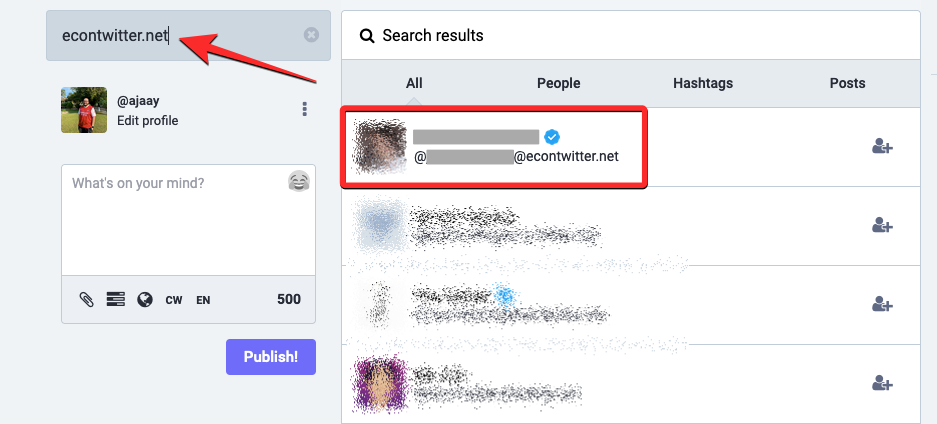Viewport: 937px width, 424px height.
Task: Follow the second search result account
Action: click(882, 226)
